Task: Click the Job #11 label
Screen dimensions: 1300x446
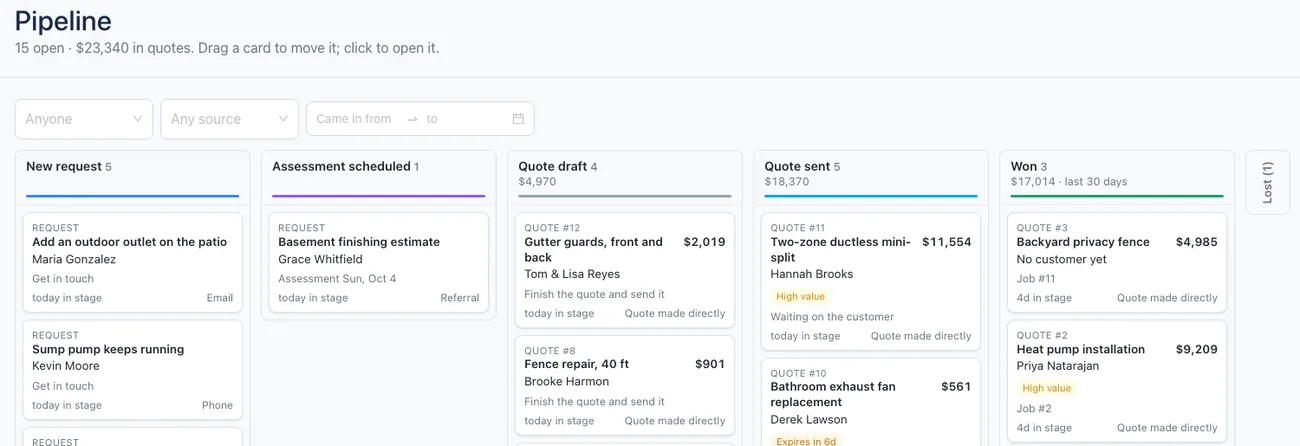Action: click(x=1036, y=279)
